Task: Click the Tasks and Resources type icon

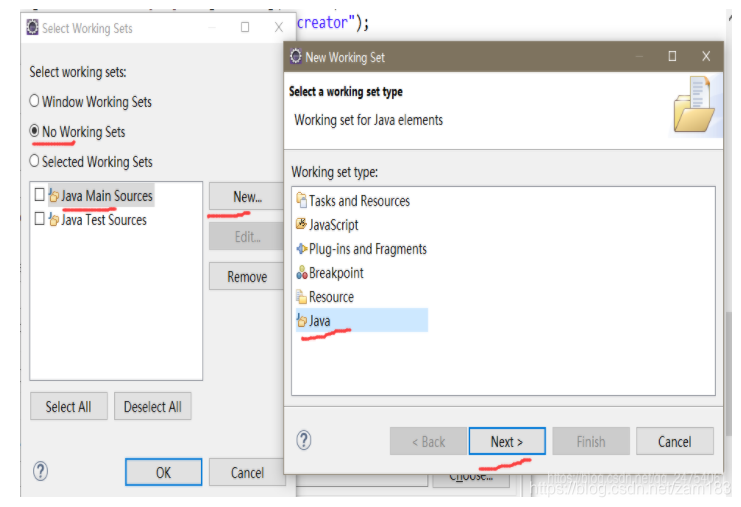Action: (302, 200)
